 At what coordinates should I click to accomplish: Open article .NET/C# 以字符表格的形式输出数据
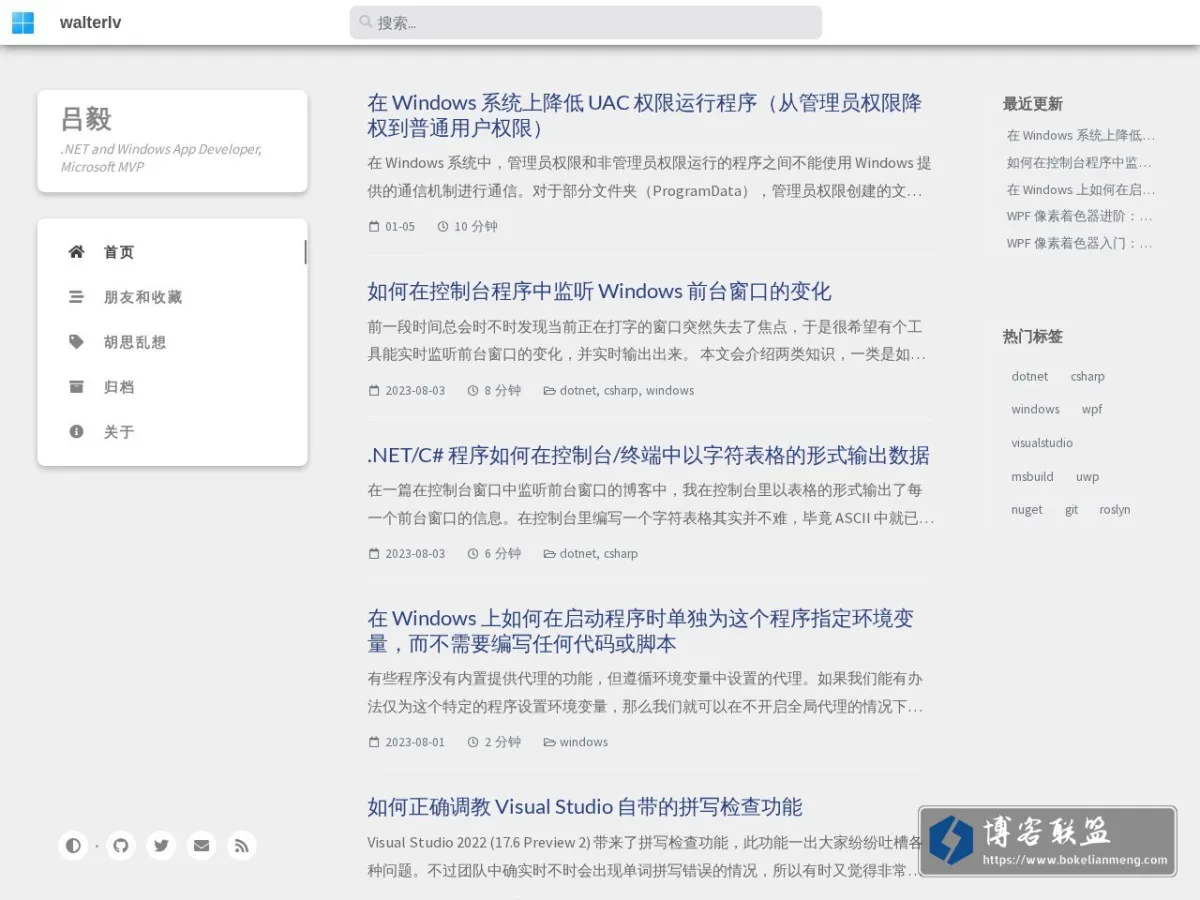tap(648, 456)
